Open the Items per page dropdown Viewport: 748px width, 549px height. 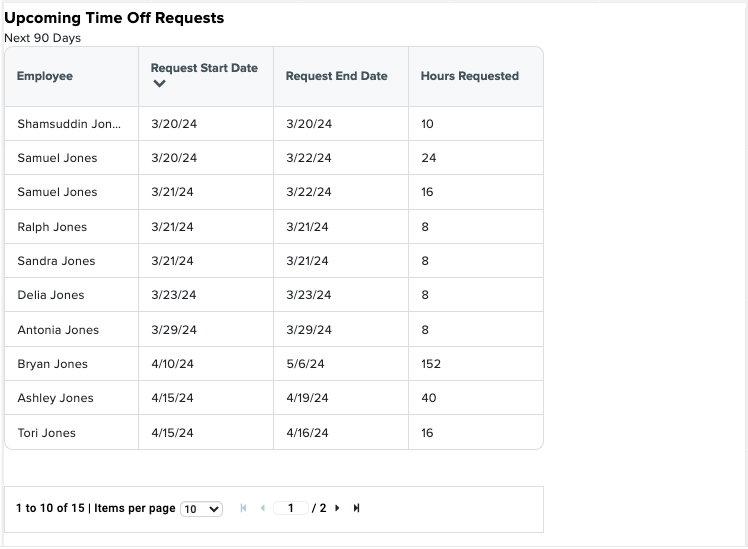point(201,509)
